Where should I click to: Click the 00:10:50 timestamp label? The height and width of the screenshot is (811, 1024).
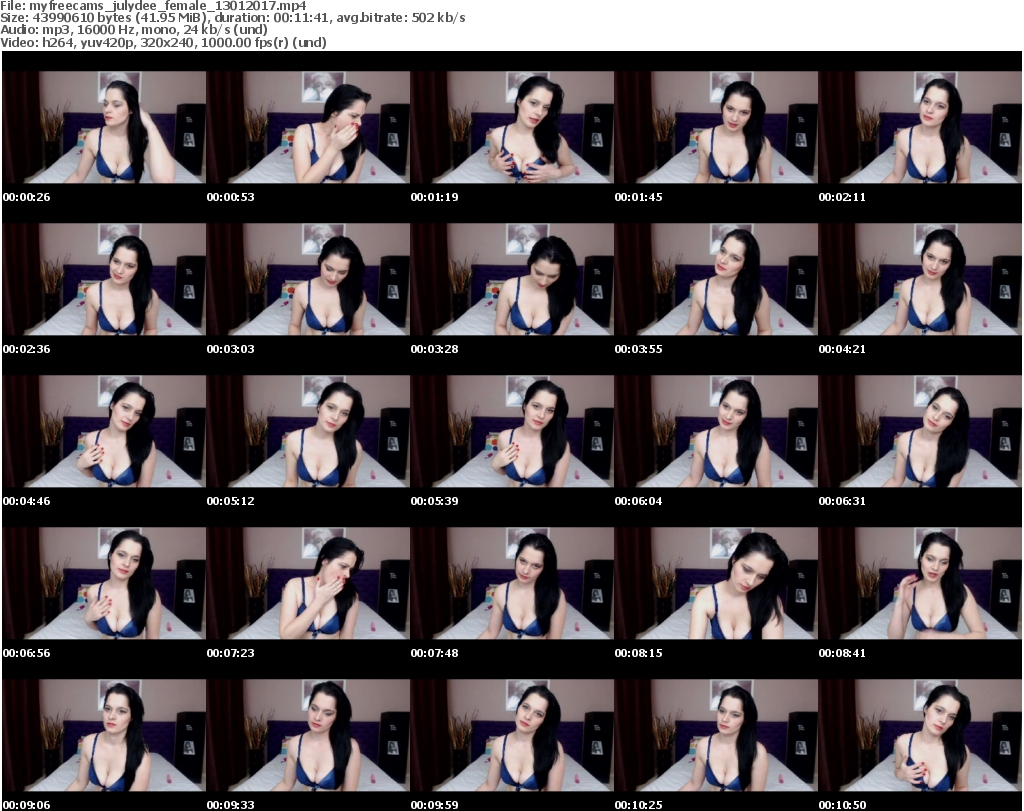(842, 805)
